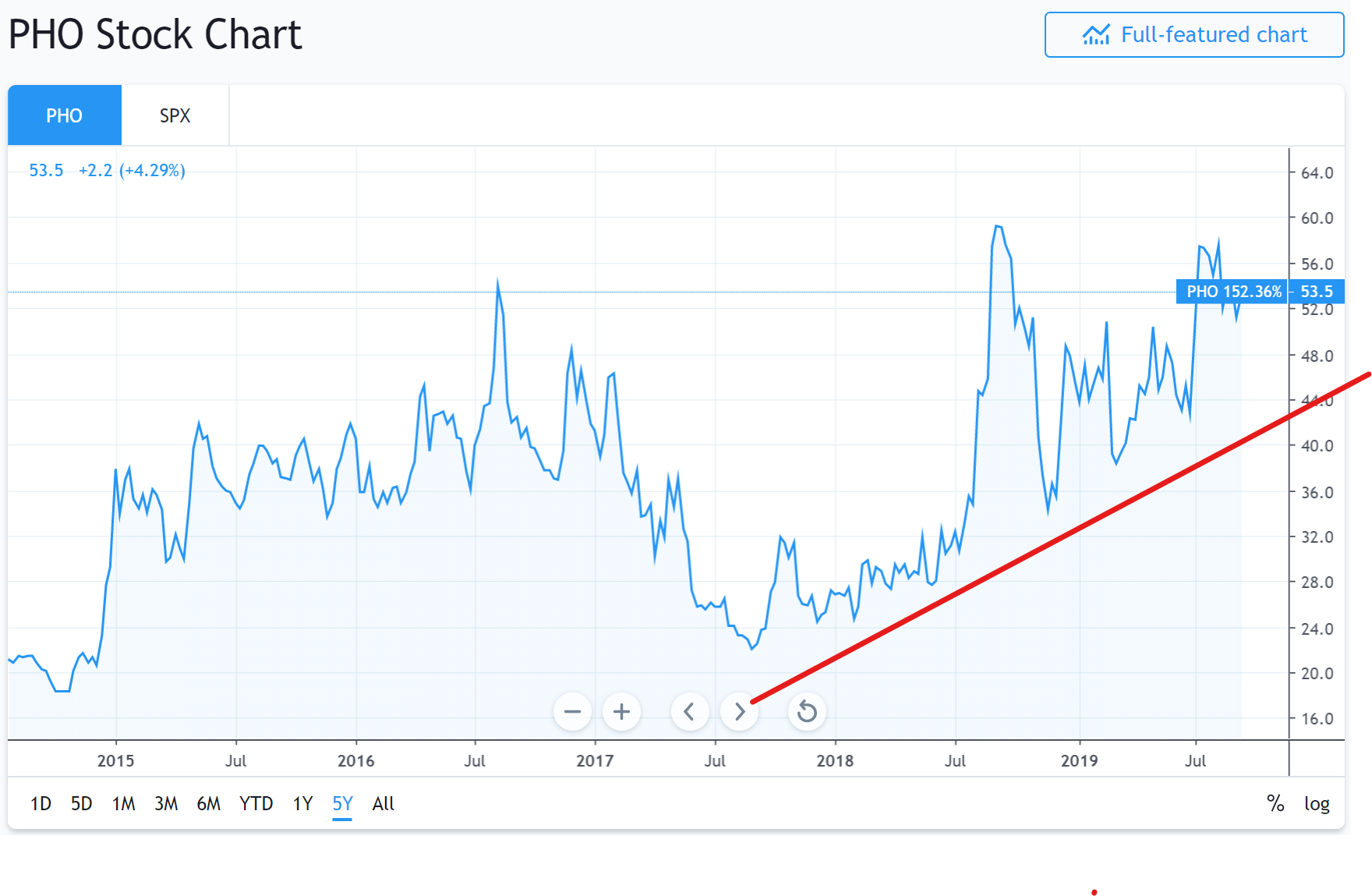The width and height of the screenshot is (1372, 896).
Task: Toggle log scale mode
Action: (1317, 803)
